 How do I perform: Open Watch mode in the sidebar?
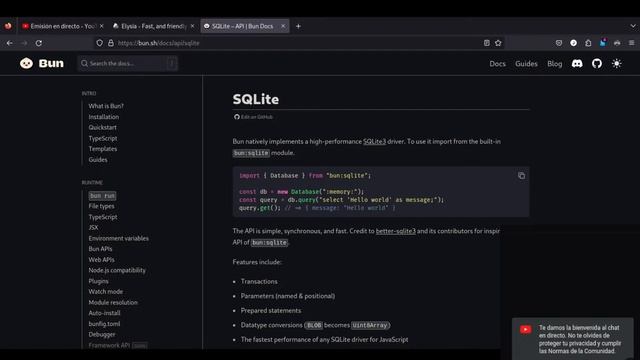click(x=106, y=291)
